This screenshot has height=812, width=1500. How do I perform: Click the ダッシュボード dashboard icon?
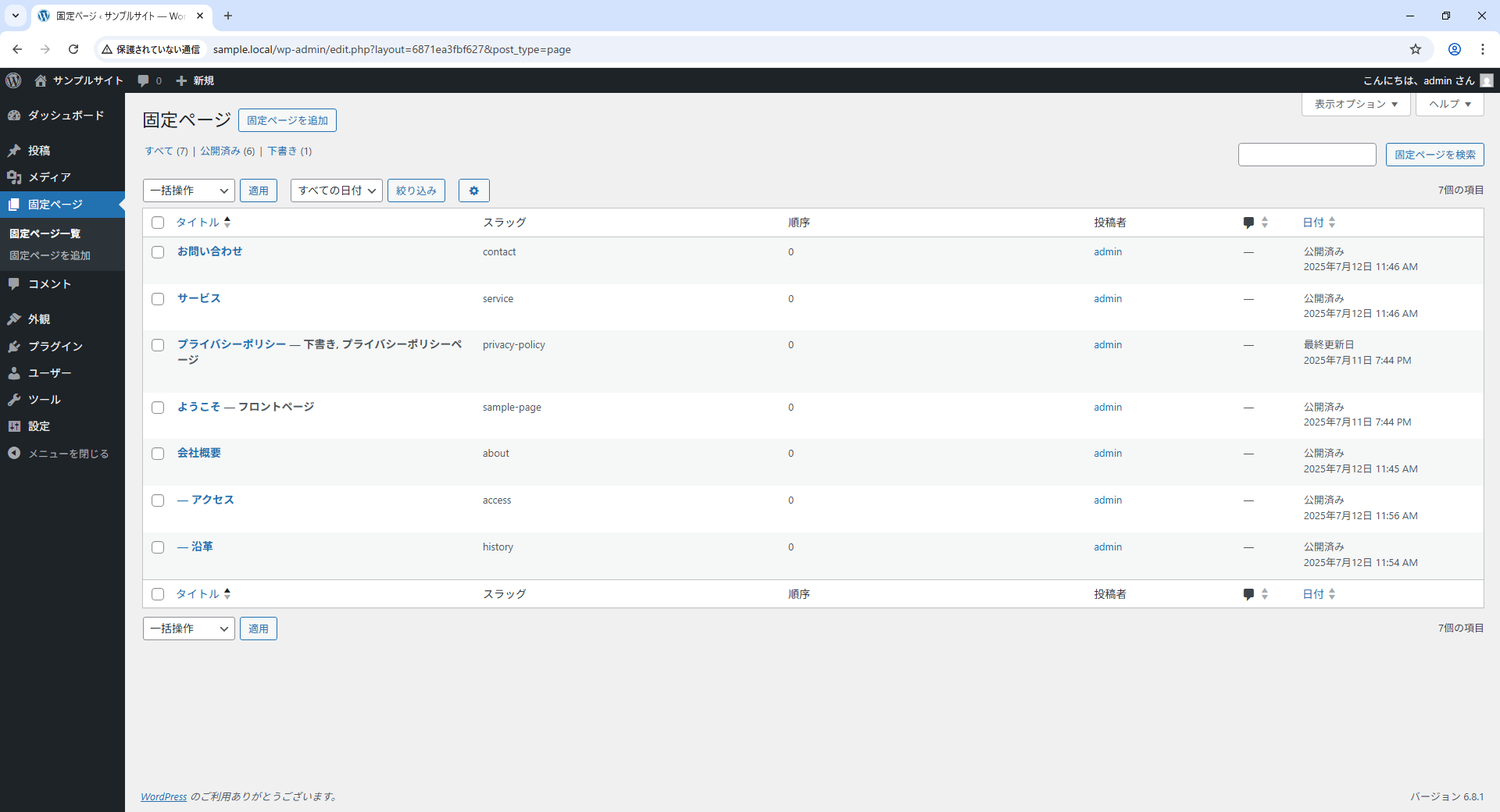click(14, 116)
